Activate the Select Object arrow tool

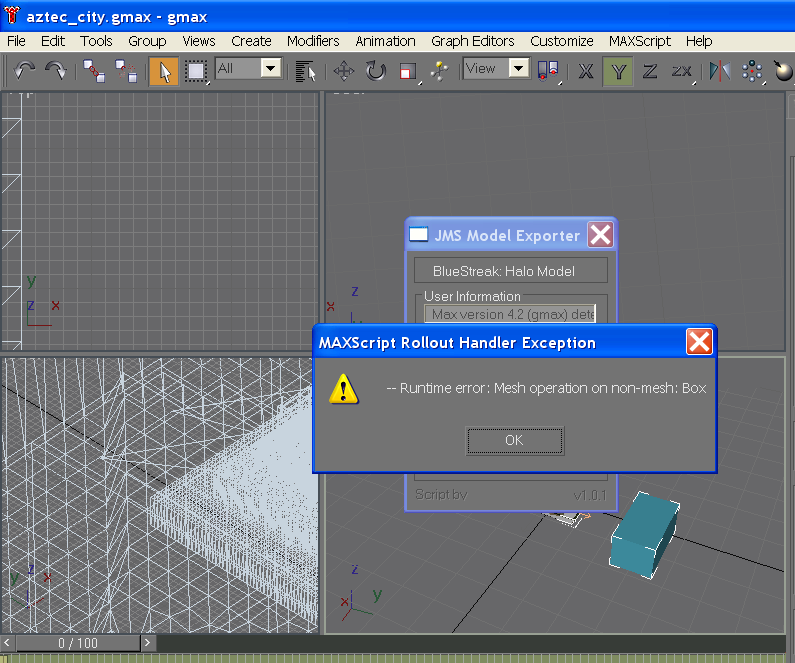[x=163, y=70]
